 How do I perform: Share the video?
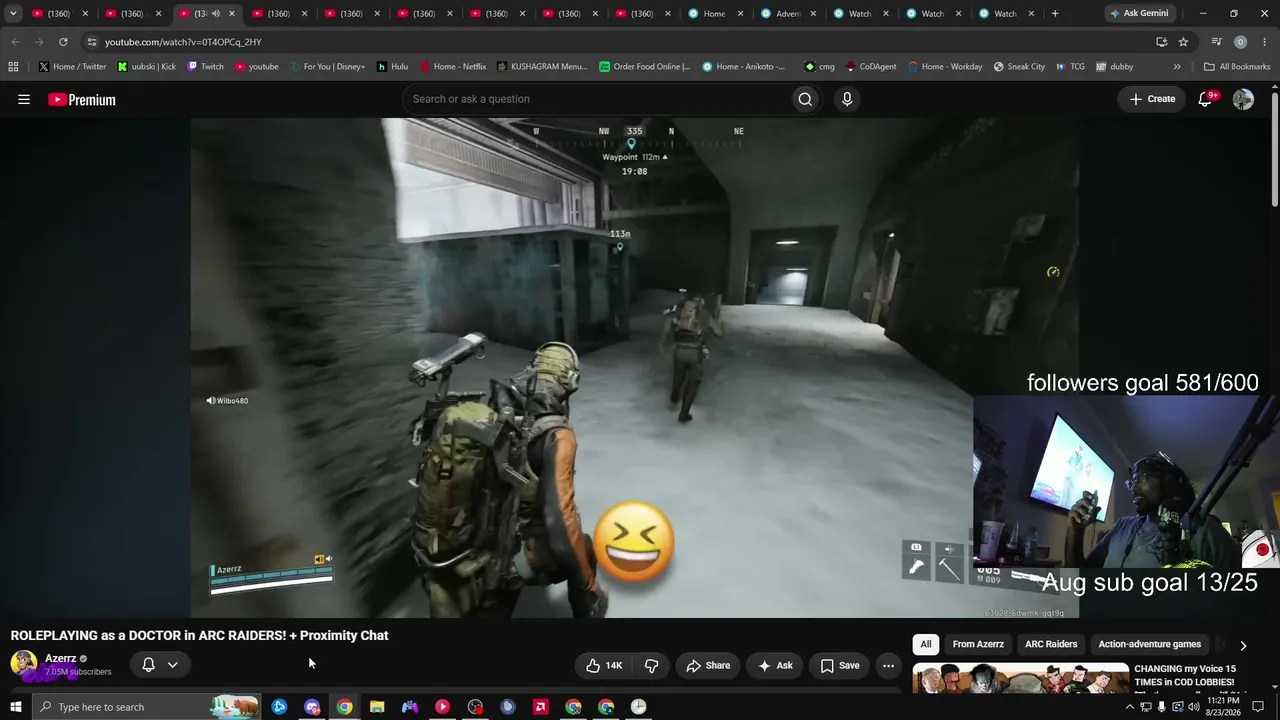(x=708, y=665)
